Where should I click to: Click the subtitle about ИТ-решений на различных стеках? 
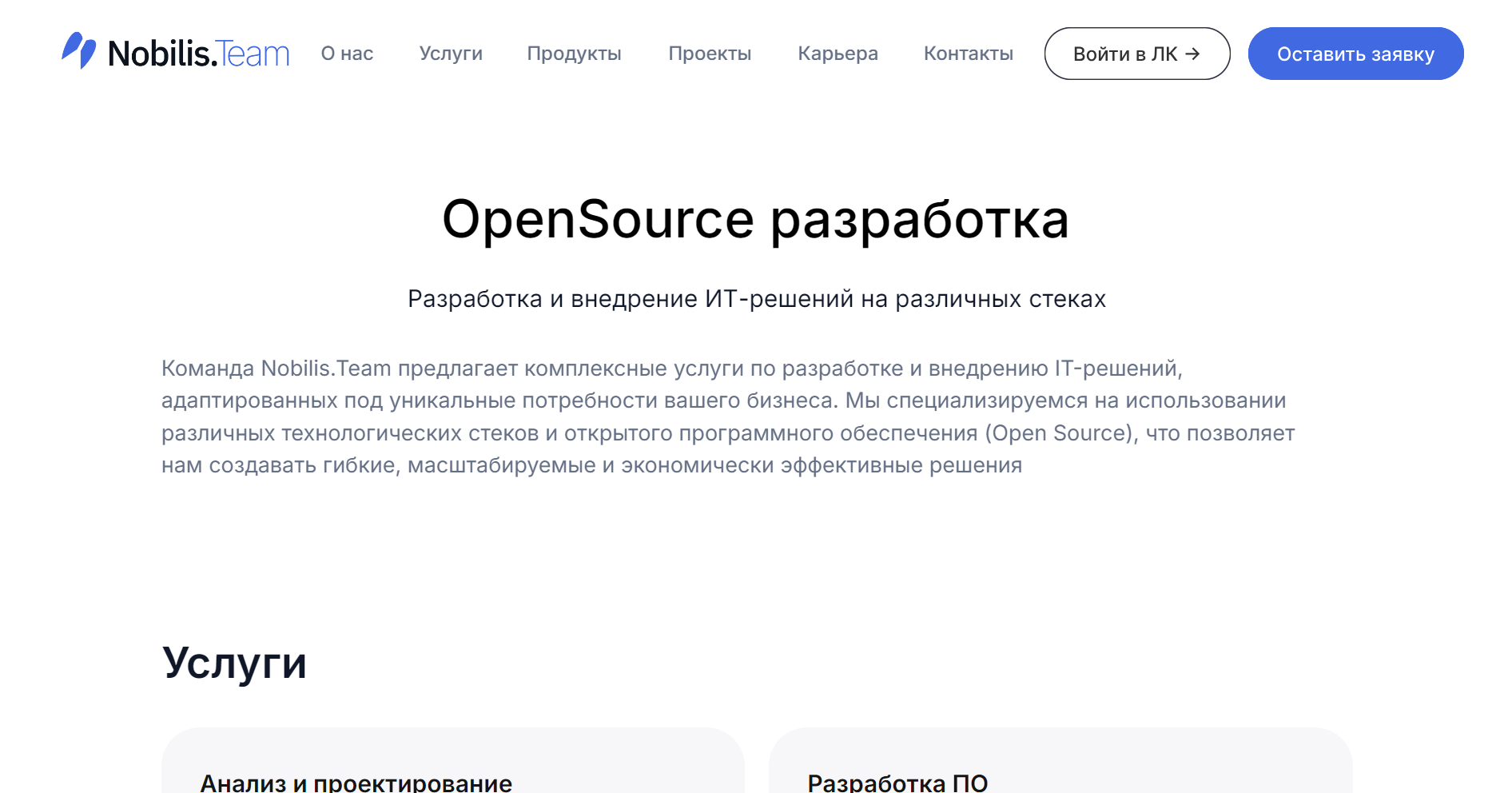pos(756,298)
